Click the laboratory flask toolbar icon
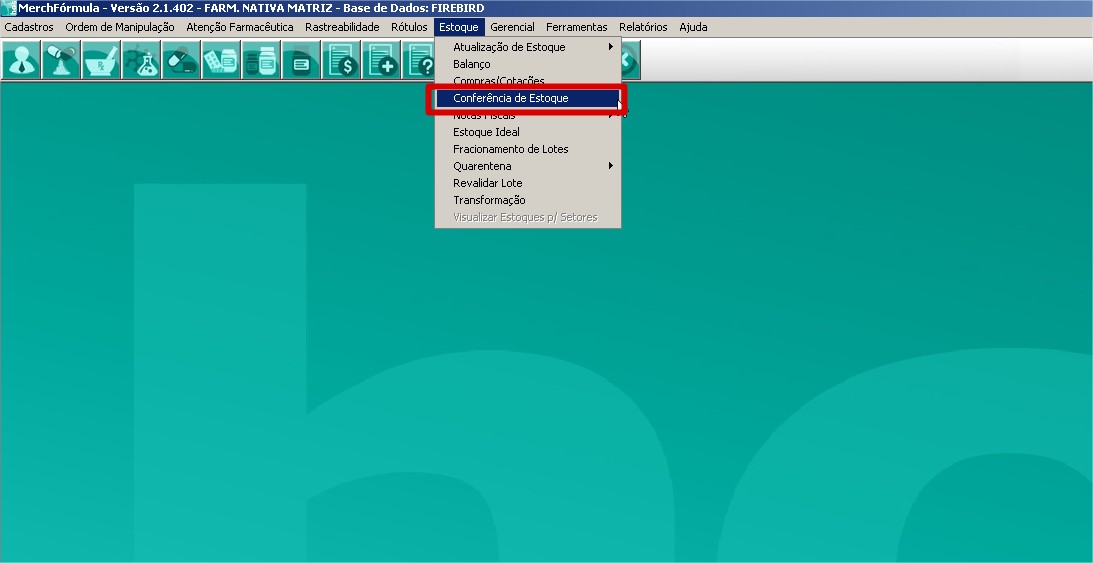 tap(141, 61)
